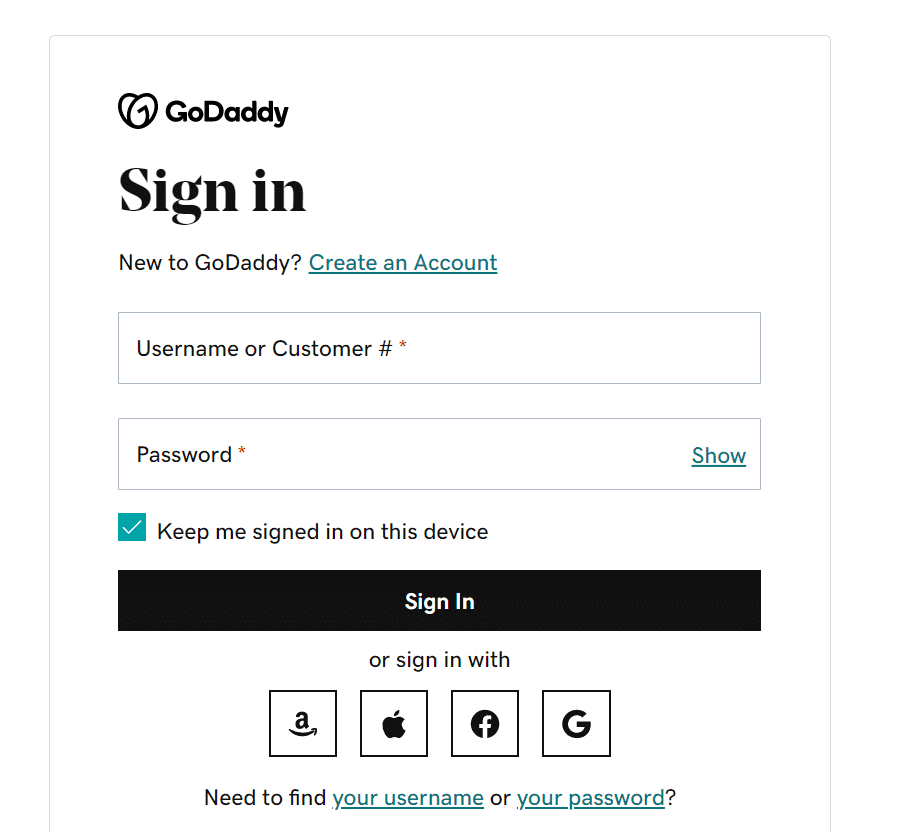Sign in with the Google icon
This screenshot has height=832, width=905.
tap(576, 723)
